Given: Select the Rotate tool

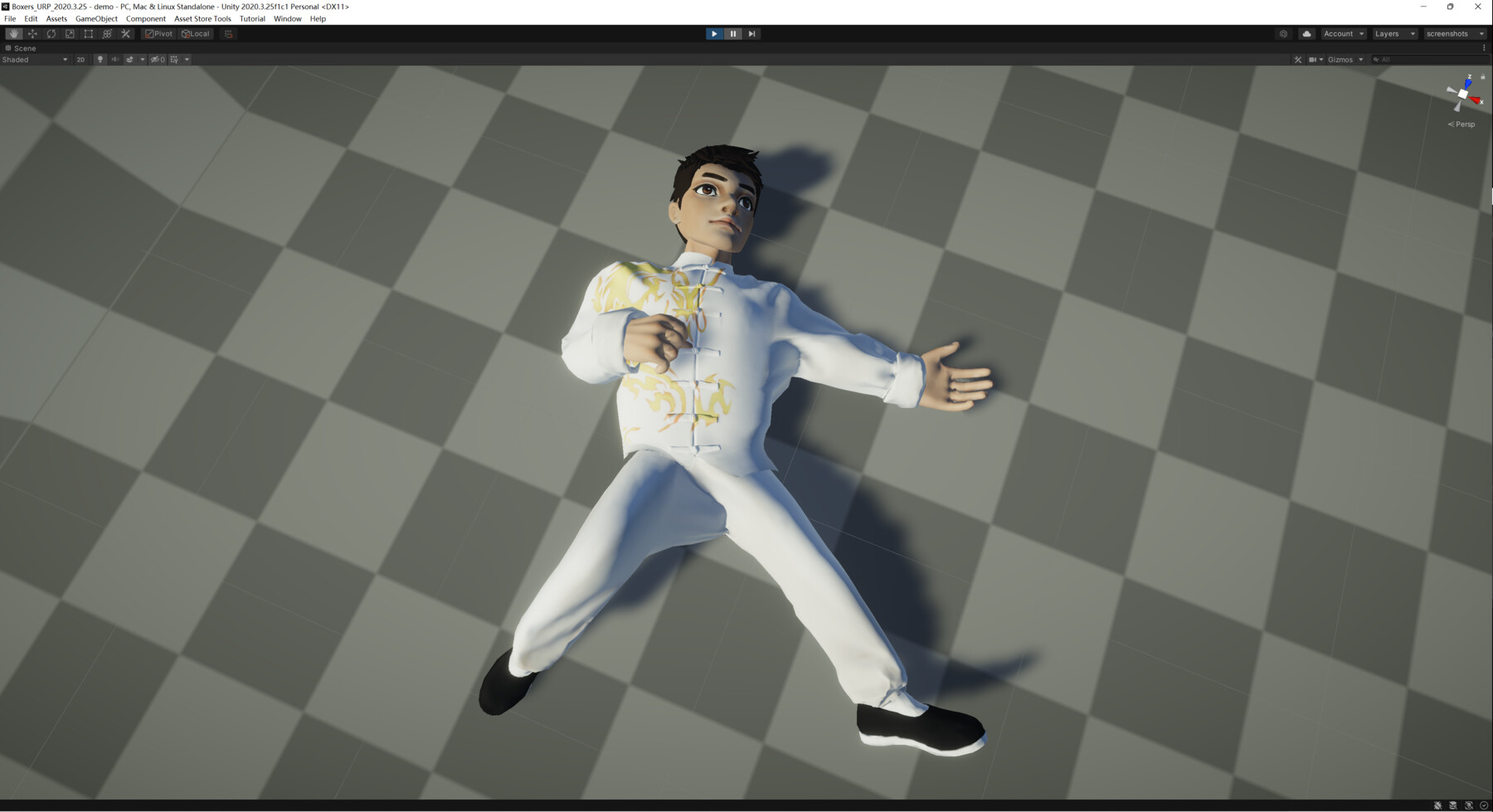Looking at the screenshot, I should point(51,34).
